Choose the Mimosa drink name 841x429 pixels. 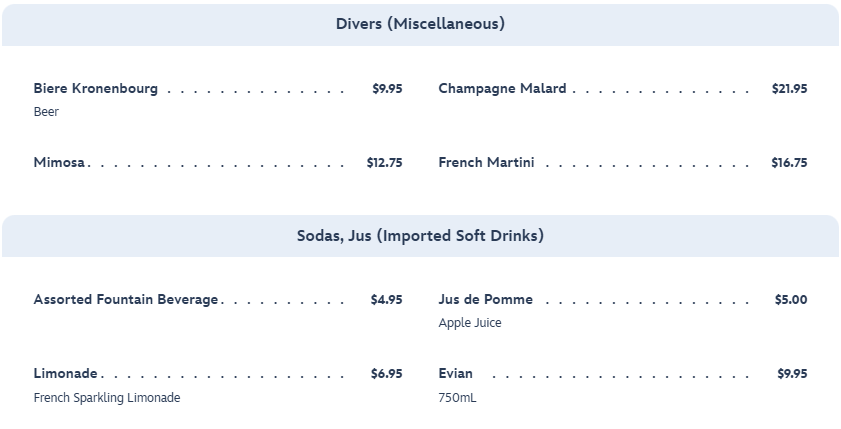(59, 163)
